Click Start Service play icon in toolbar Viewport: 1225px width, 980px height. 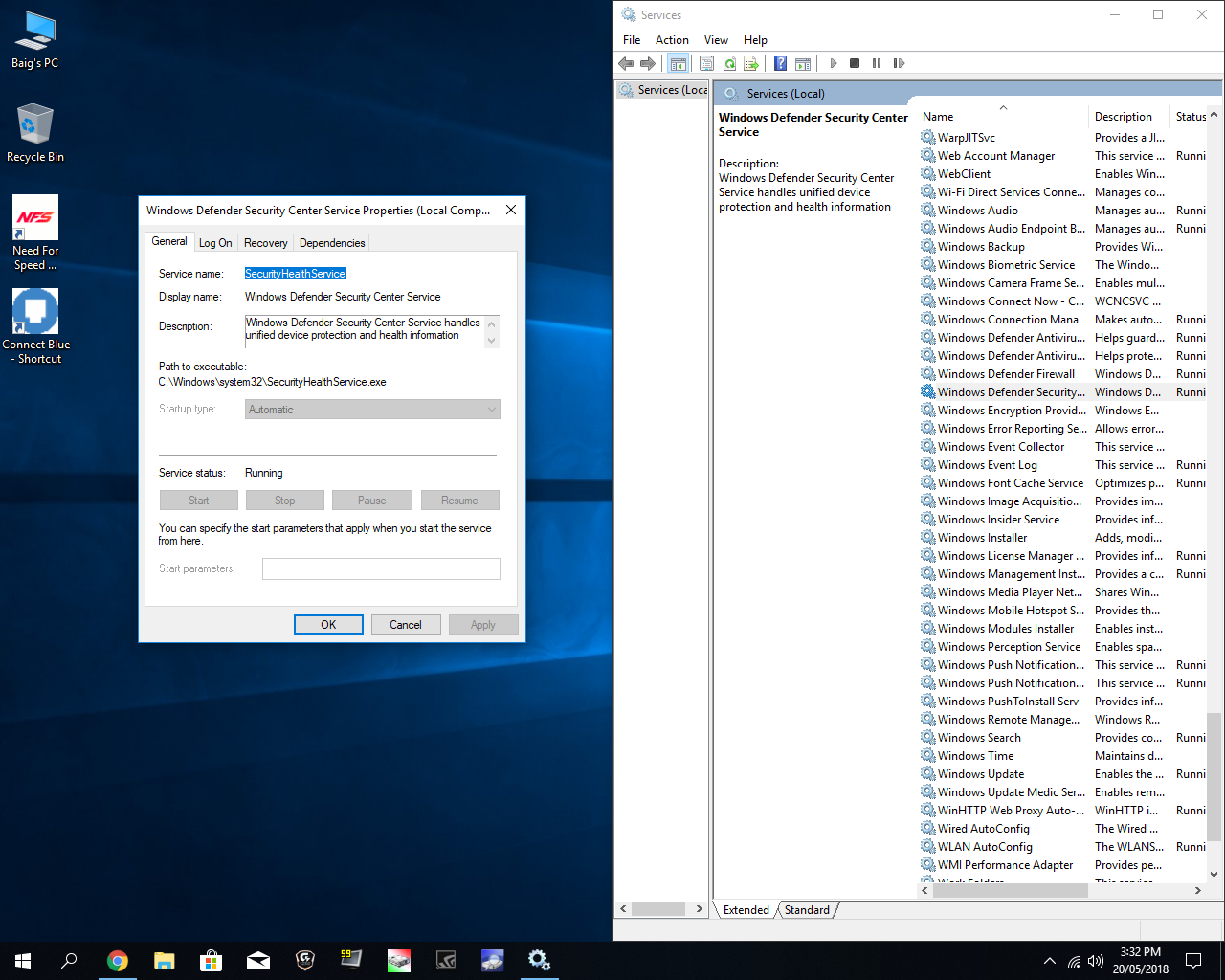point(834,63)
